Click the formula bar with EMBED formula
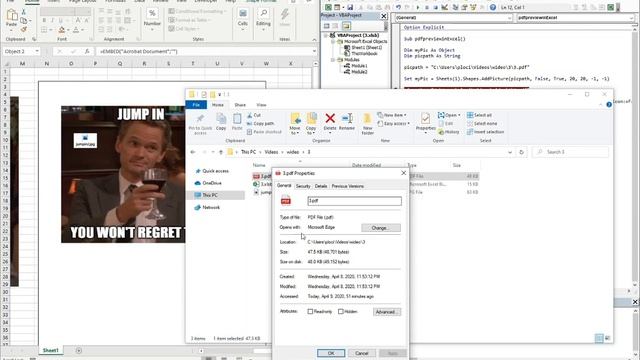Screen dimensions: 640x360 tap(204, 51)
